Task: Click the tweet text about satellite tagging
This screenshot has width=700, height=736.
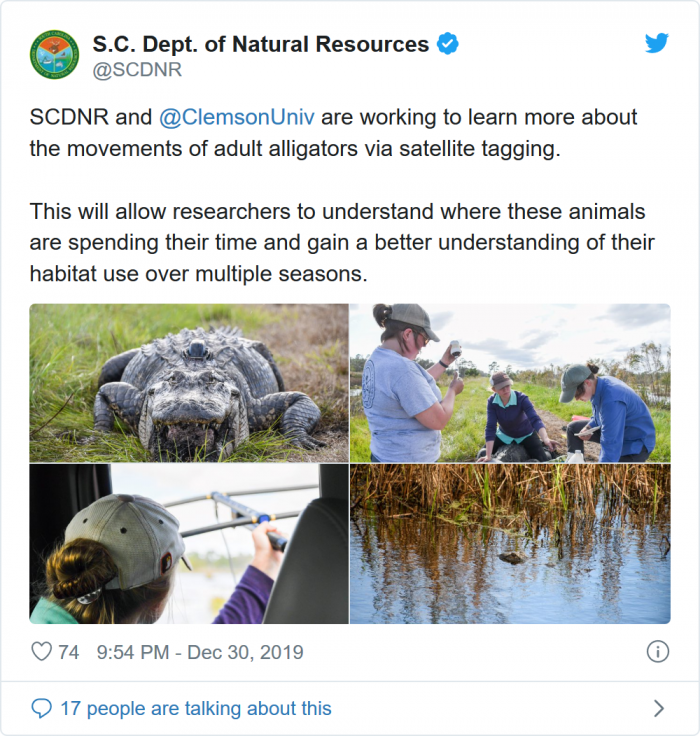Action: click(333, 135)
